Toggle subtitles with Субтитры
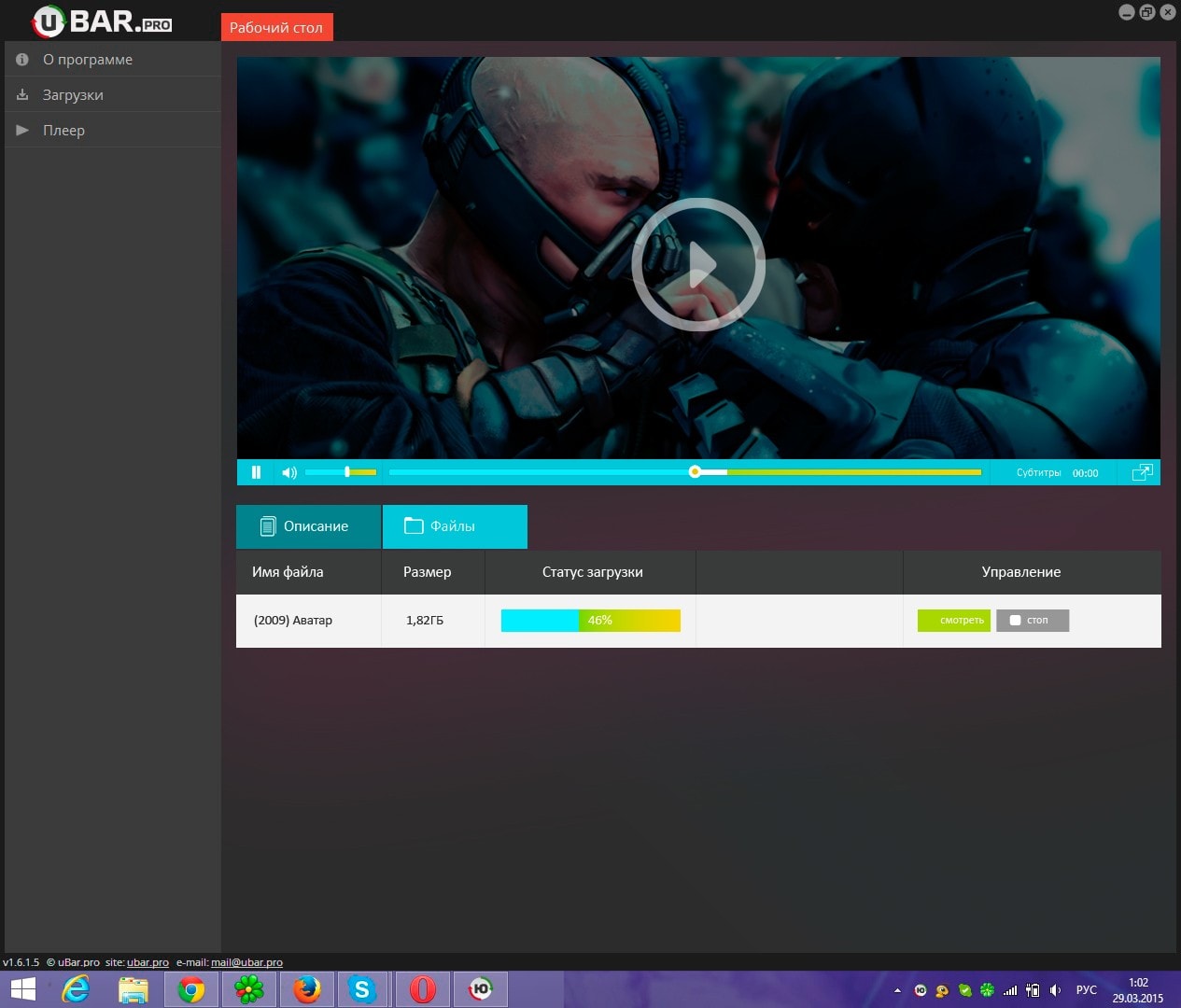This screenshot has width=1181, height=1008. tap(1038, 473)
